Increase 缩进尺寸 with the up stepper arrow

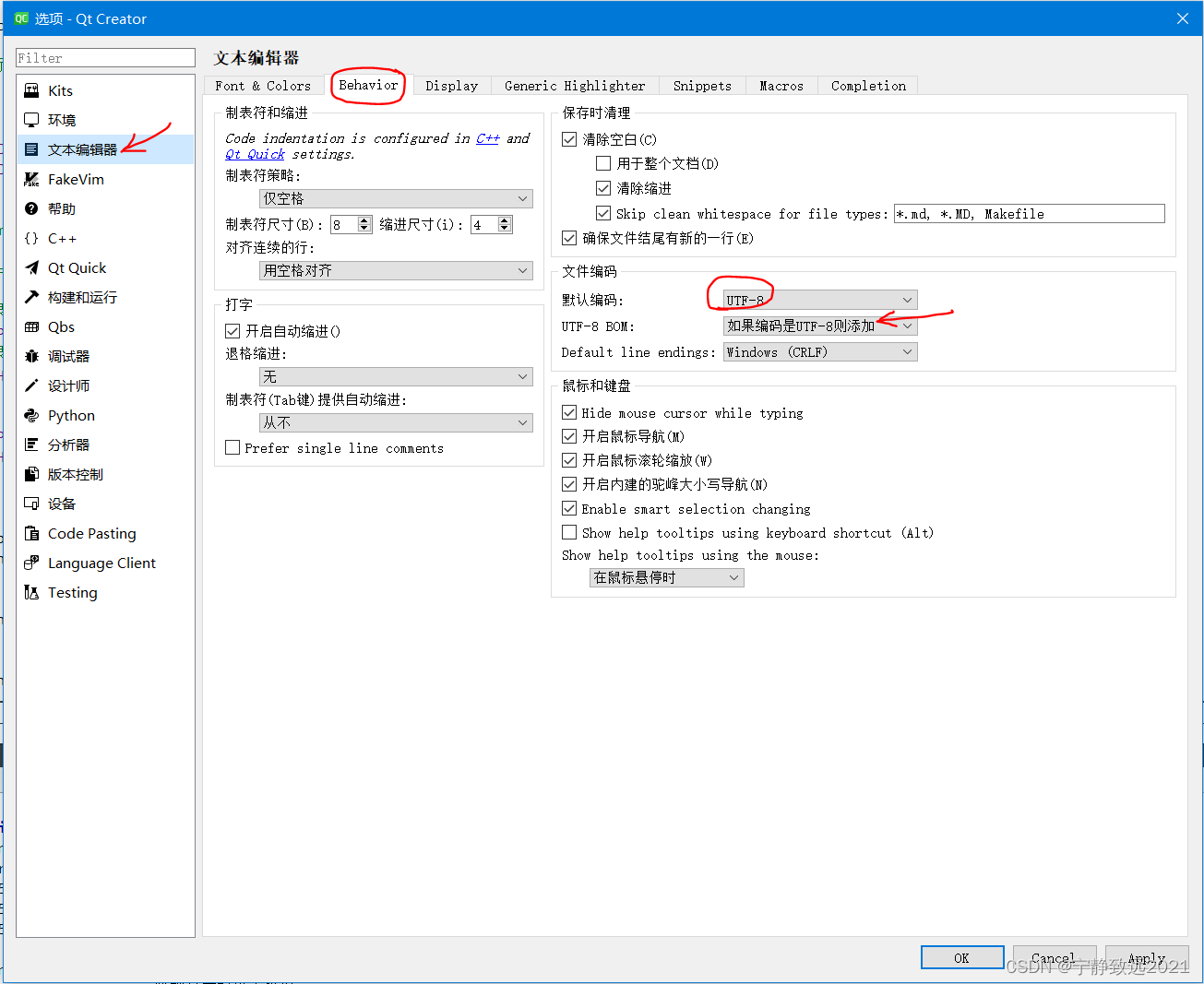pos(505,219)
